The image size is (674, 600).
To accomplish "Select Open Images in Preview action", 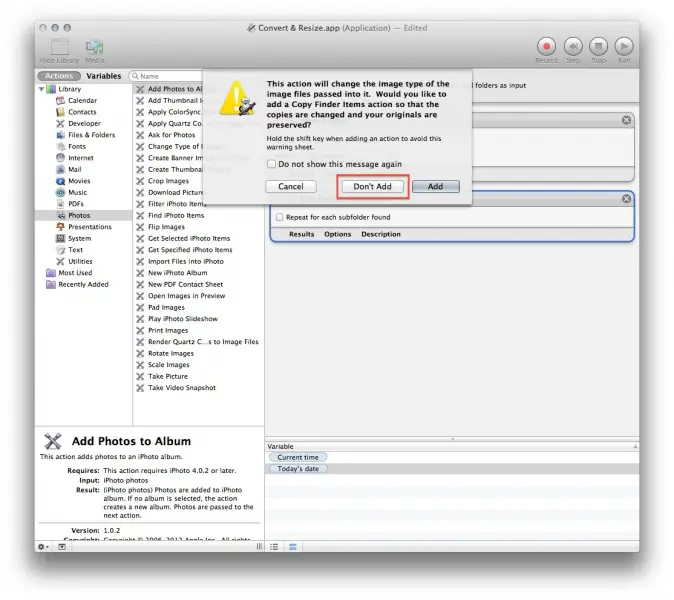I will [x=186, y=296].
